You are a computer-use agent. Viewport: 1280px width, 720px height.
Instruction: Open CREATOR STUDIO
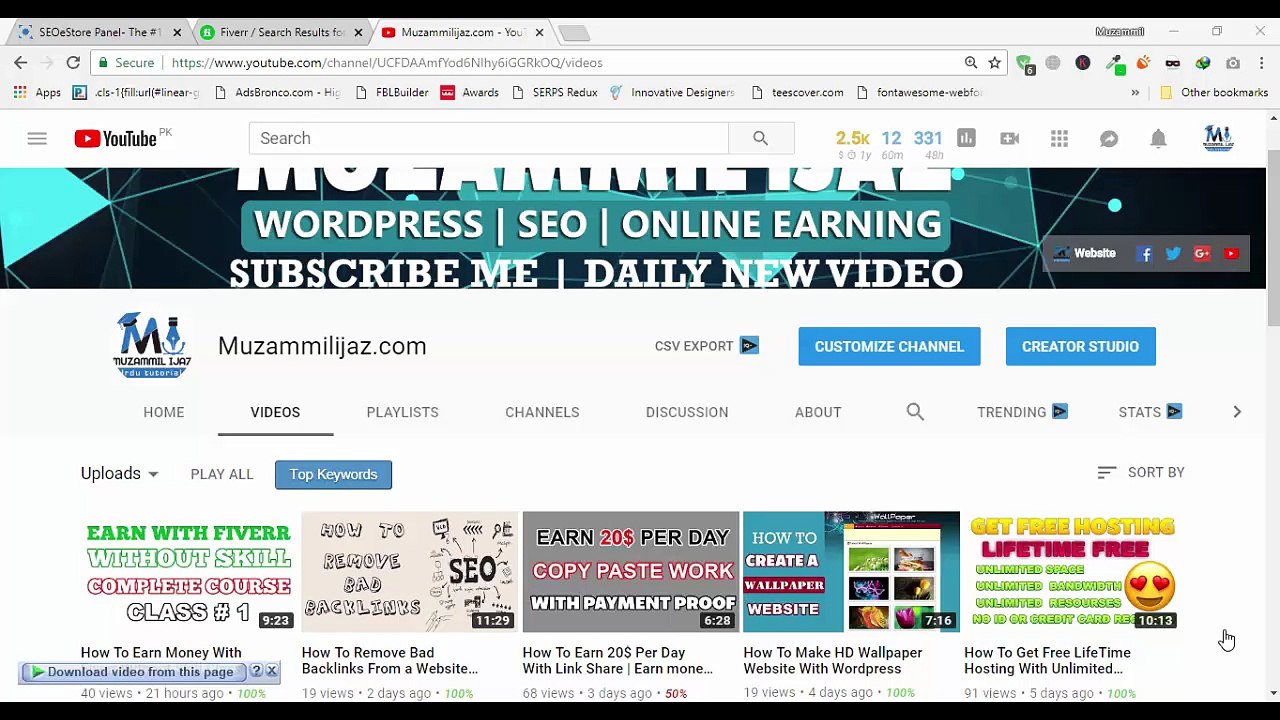(1080, 346)
